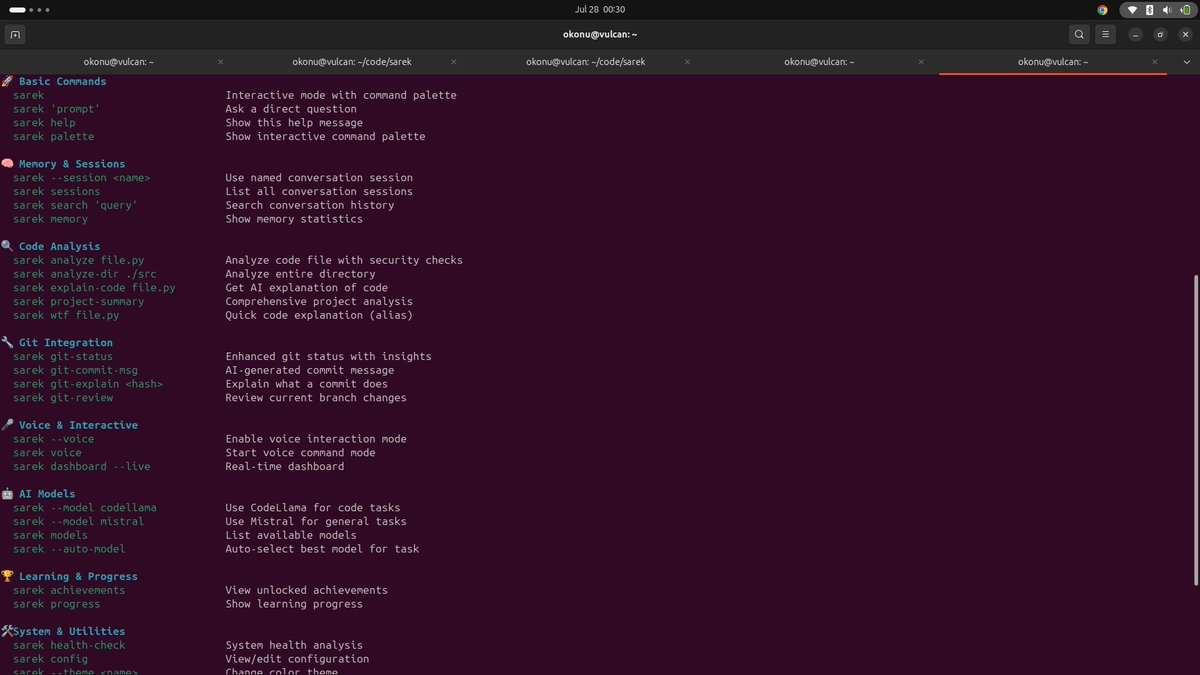
Task: Click 'sarek progress' command
Action: point(57,604)
